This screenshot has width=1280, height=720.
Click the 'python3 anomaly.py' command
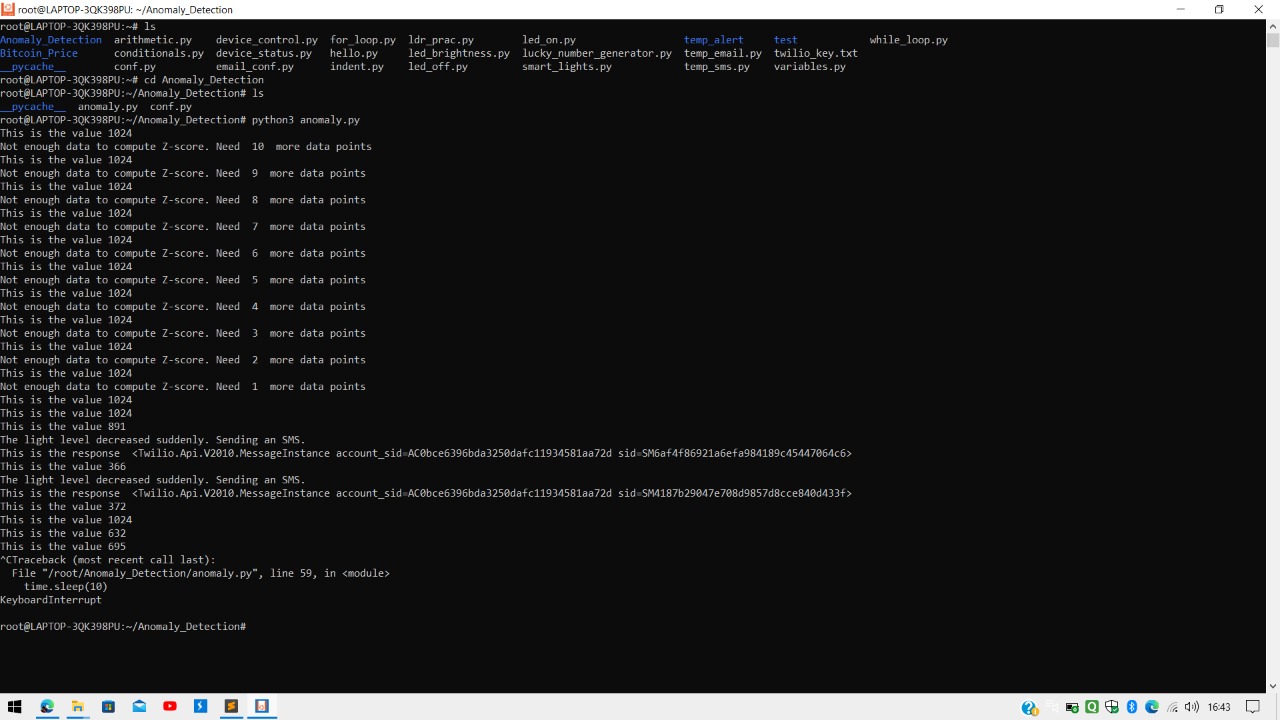click(x=306, y=120)
